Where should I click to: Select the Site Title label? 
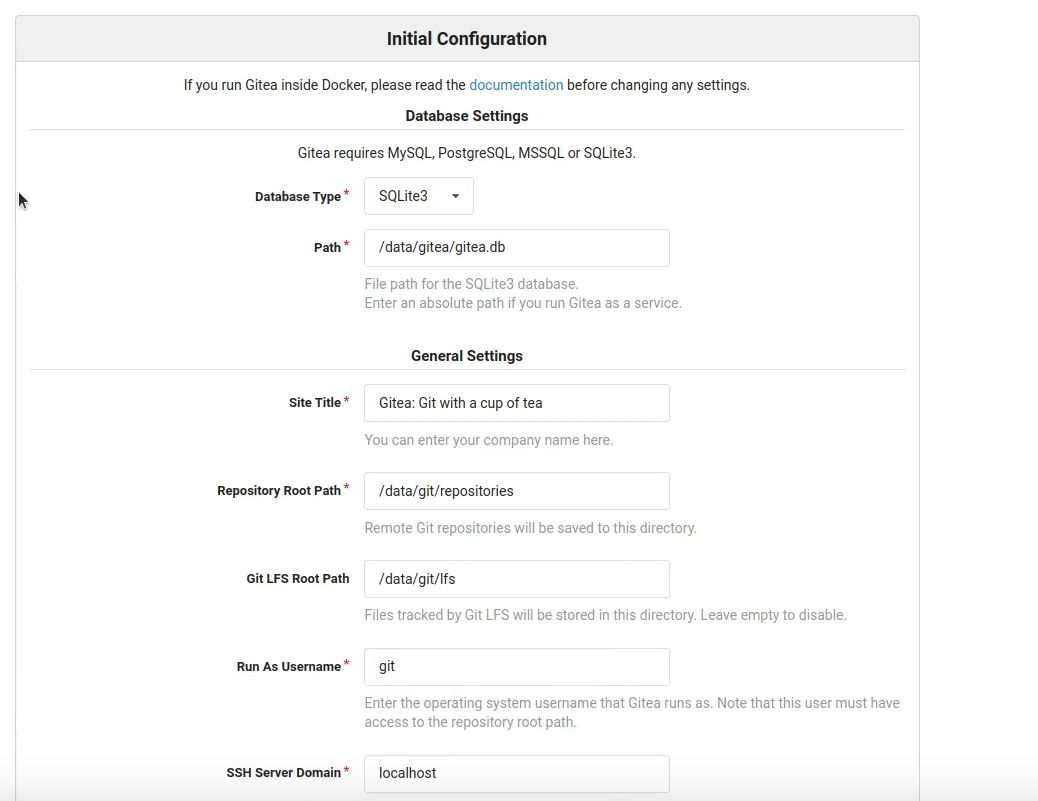313,402
